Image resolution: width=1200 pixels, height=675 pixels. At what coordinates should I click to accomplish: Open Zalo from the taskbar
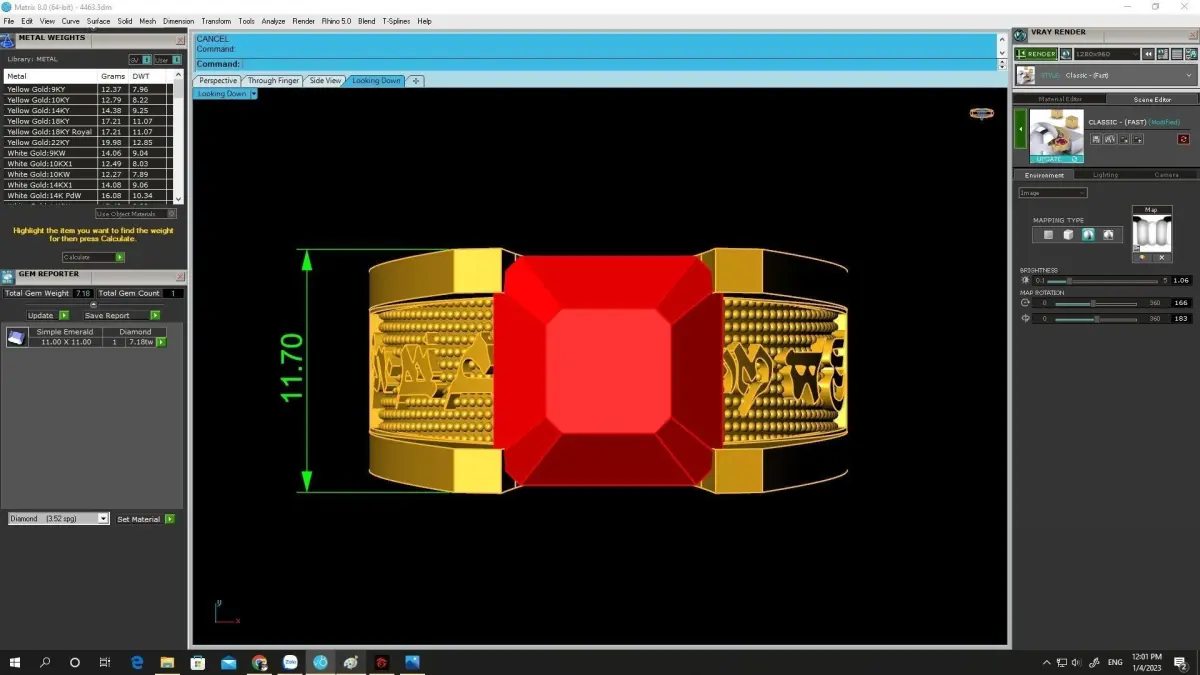point(290,662)
